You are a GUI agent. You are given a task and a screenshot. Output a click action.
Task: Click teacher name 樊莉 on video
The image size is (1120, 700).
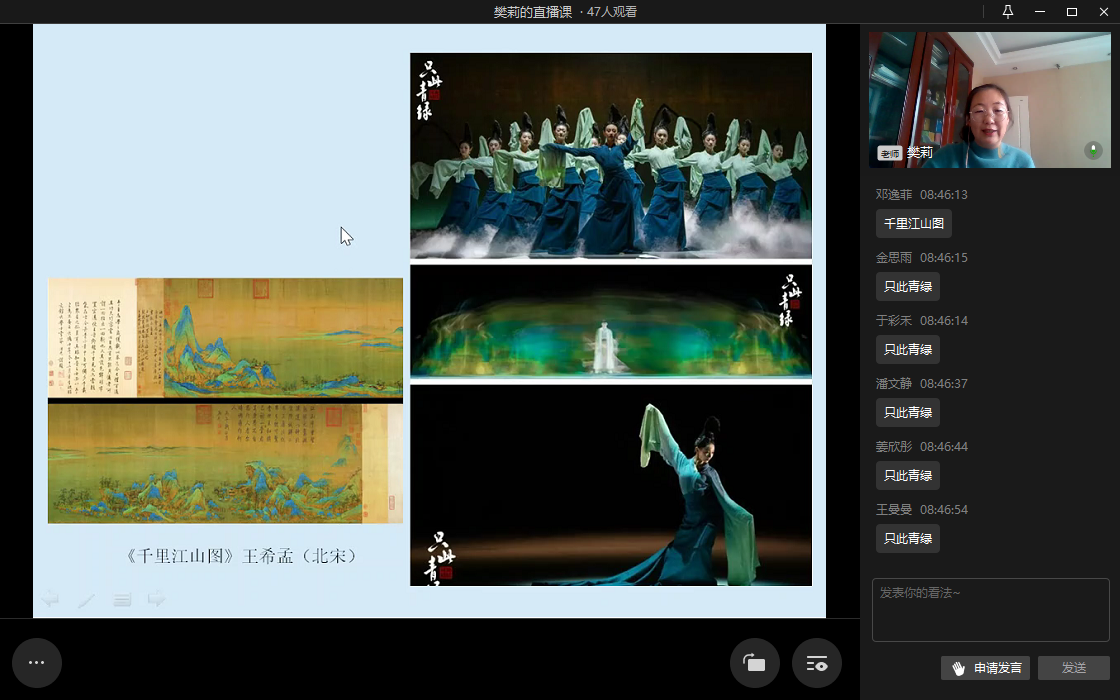pos(920,153)
